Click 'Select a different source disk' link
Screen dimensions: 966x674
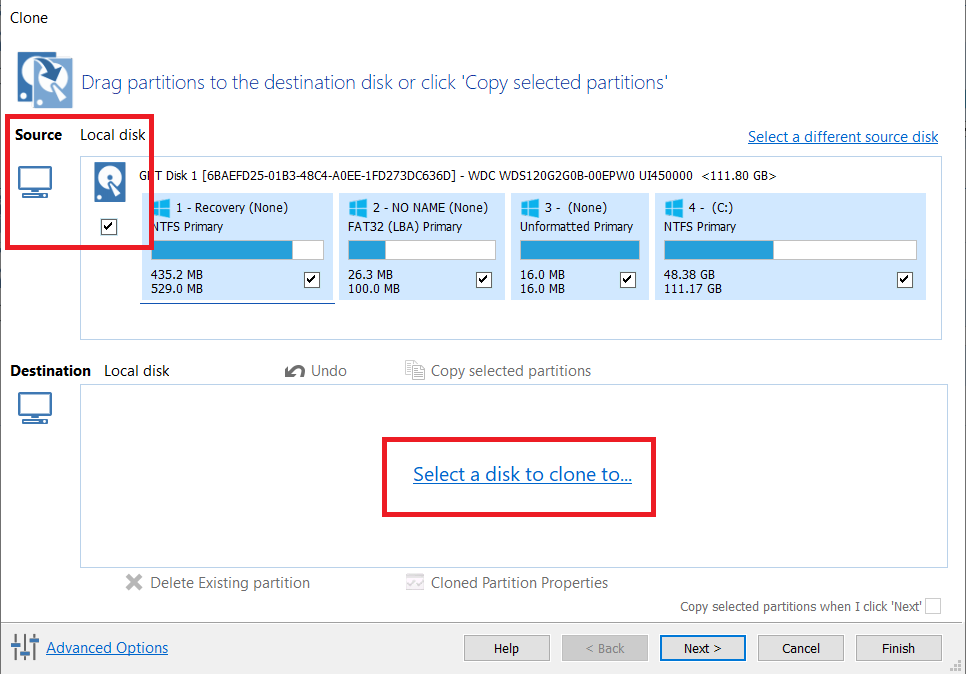(842, 137)
